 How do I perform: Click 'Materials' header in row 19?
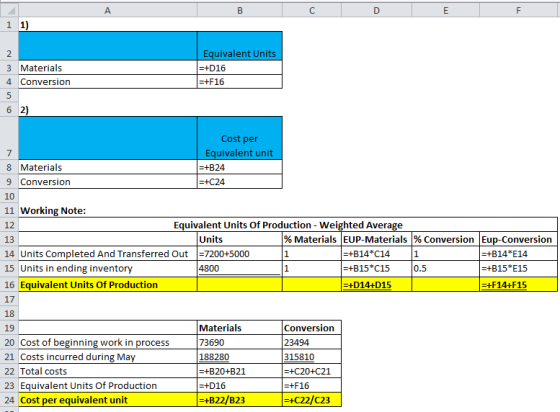tap(240, 328)
